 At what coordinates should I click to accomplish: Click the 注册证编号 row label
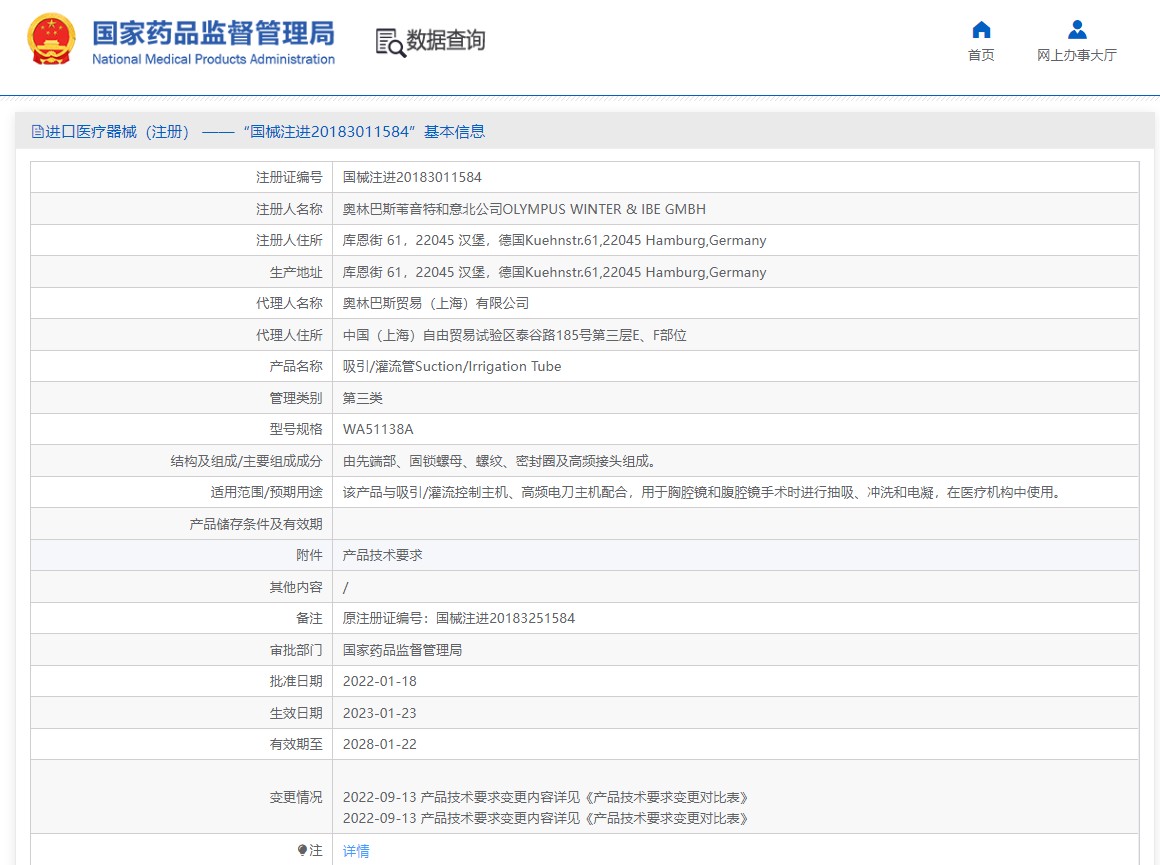coord(289,178)
